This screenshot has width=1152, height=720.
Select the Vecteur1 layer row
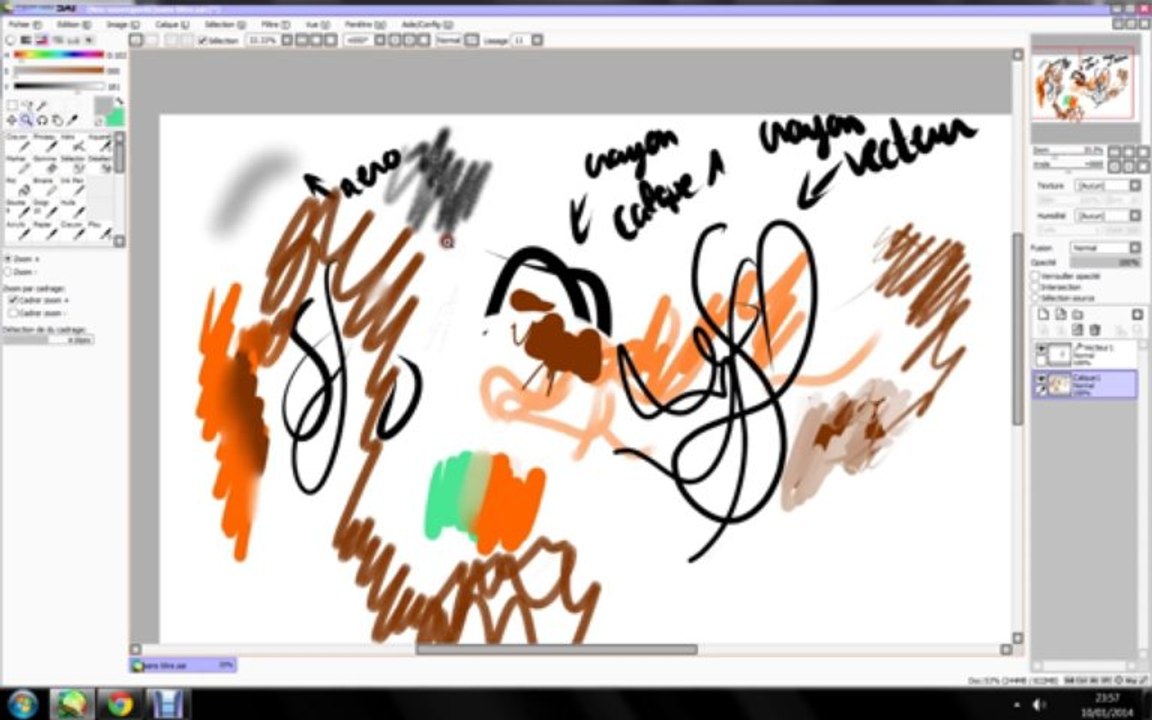[1085, 353]
